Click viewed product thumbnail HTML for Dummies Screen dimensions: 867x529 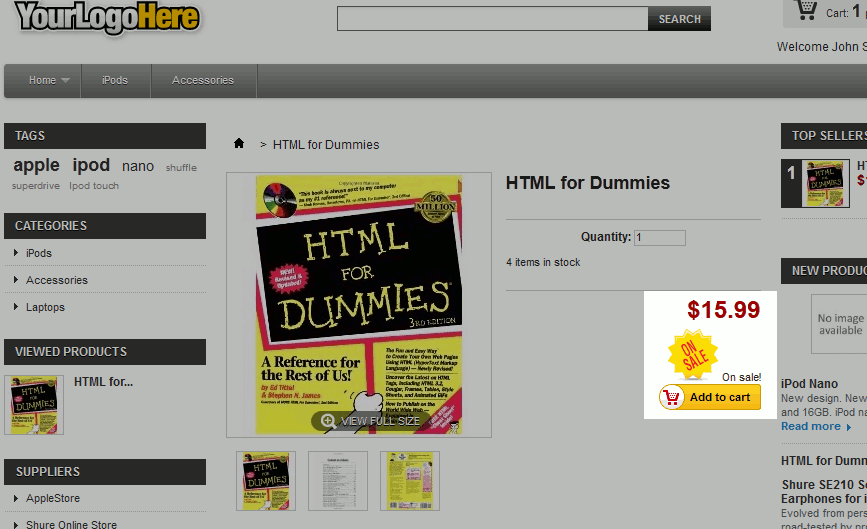coord(34,405)
